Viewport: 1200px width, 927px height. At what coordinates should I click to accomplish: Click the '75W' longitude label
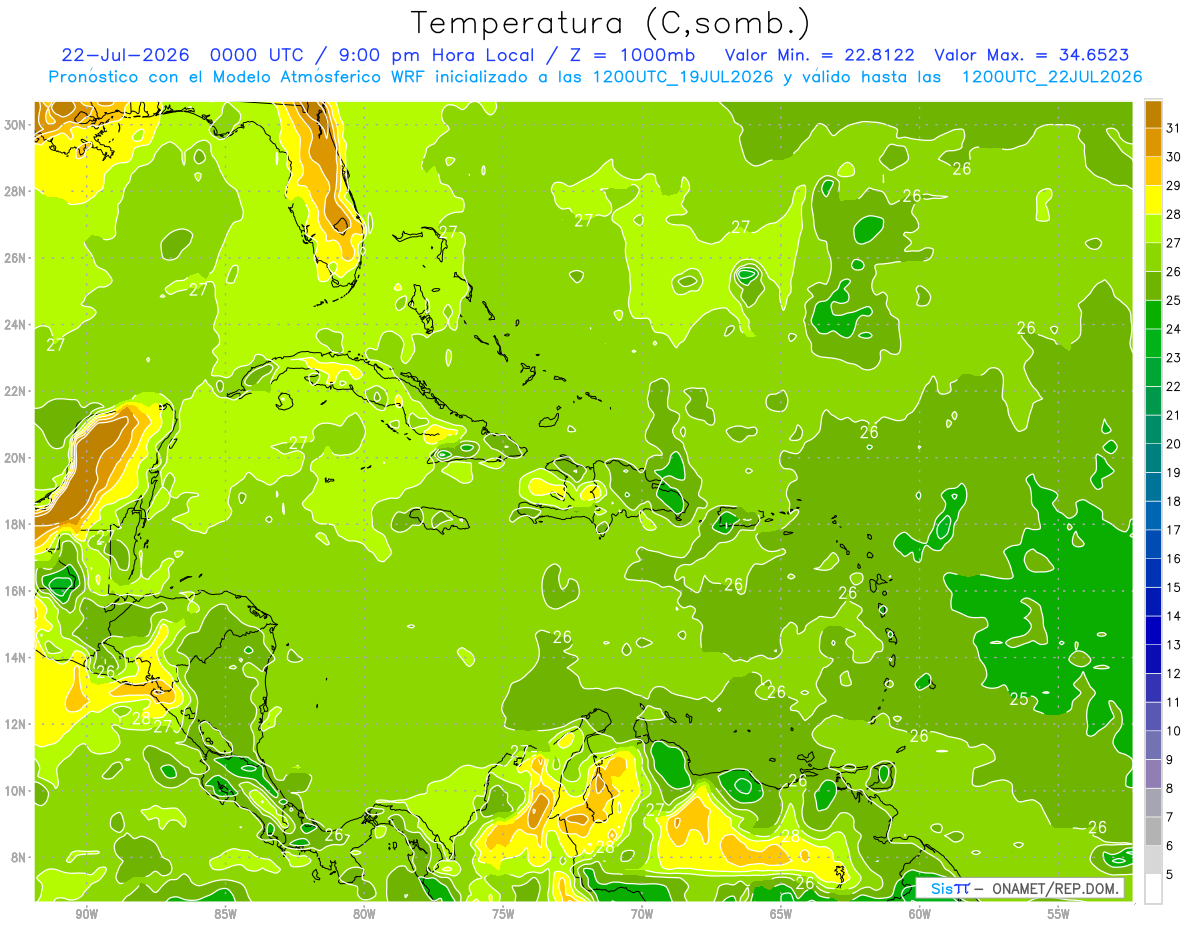click(503, 914)
